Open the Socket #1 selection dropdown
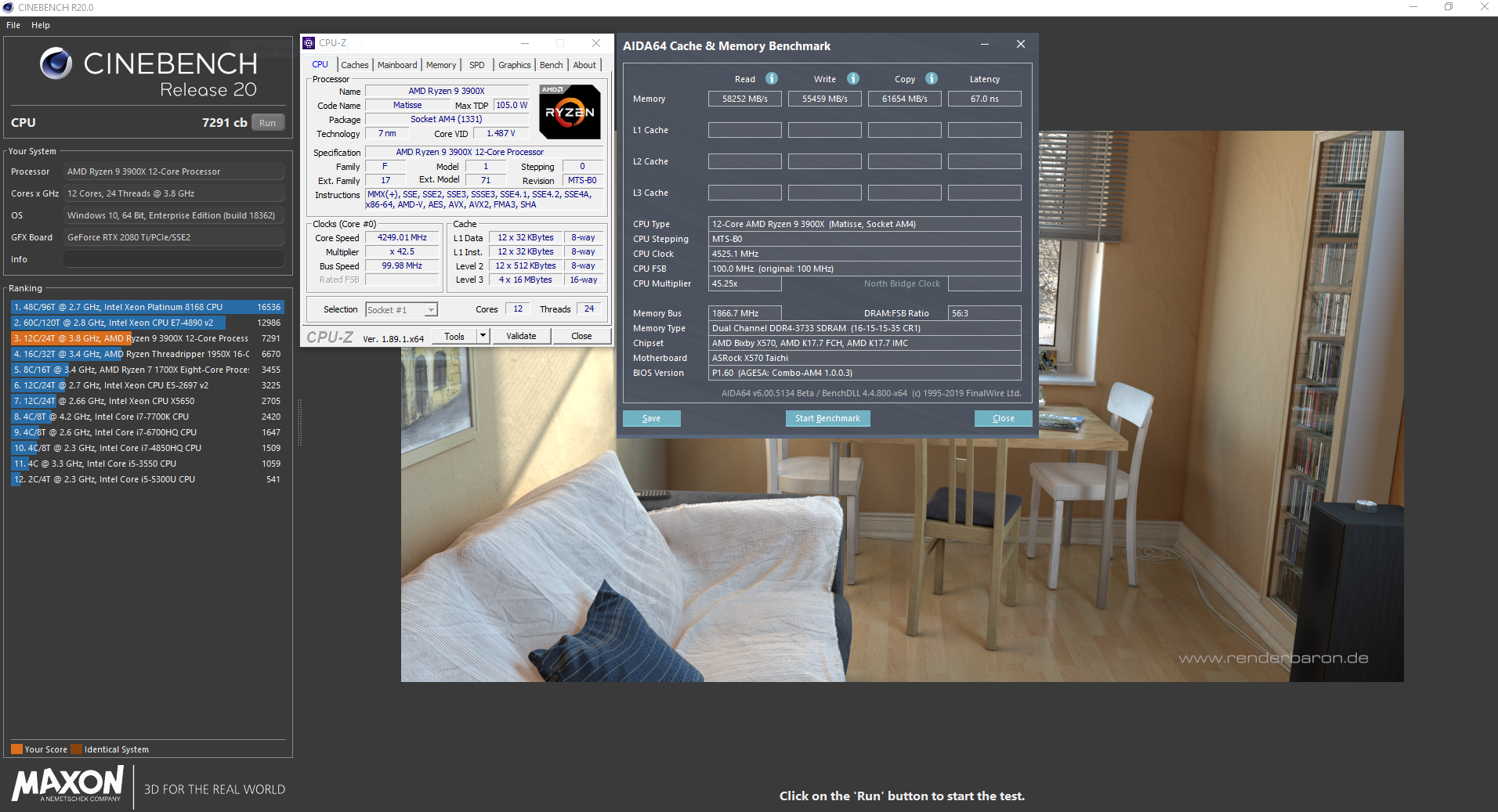This screenshot has height=812, width=1498. [x=401, y=310]
